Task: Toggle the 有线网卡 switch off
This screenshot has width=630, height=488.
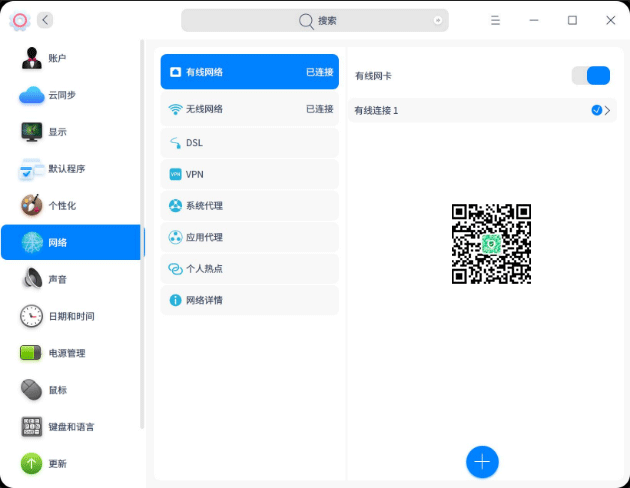Action: 591,76
